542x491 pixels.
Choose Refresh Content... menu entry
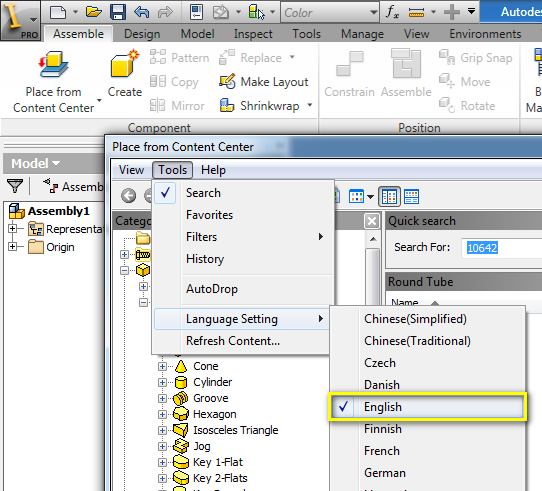click(x=241, y=341)
